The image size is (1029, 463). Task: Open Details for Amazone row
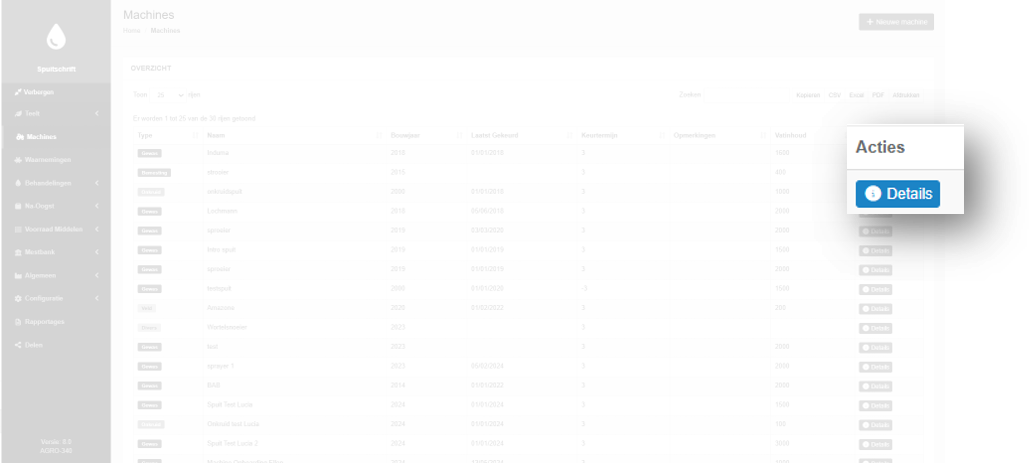pyautogui.click(x=875, y=309)
